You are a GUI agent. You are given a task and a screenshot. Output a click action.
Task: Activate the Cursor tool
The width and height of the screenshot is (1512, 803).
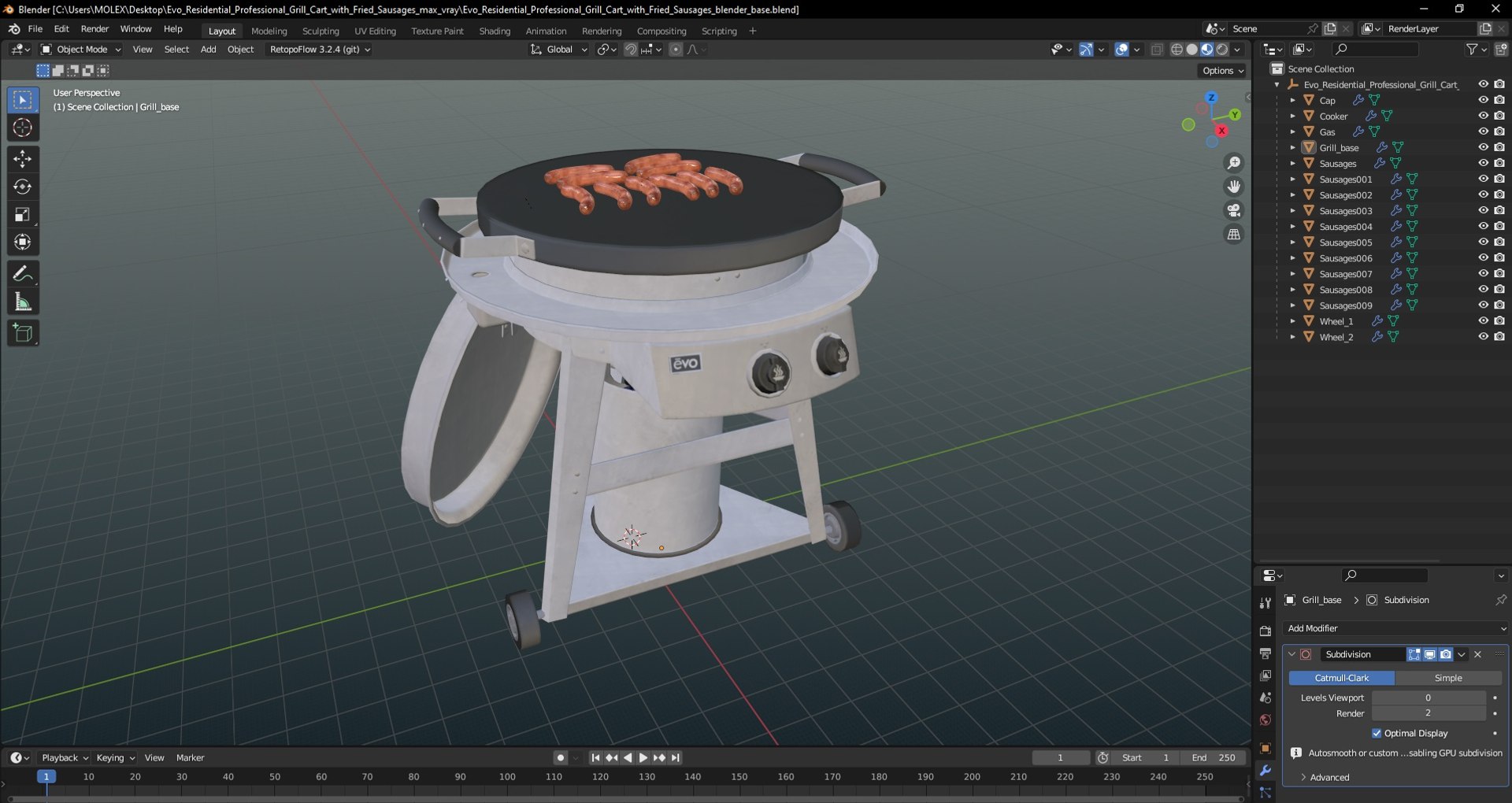23,128
